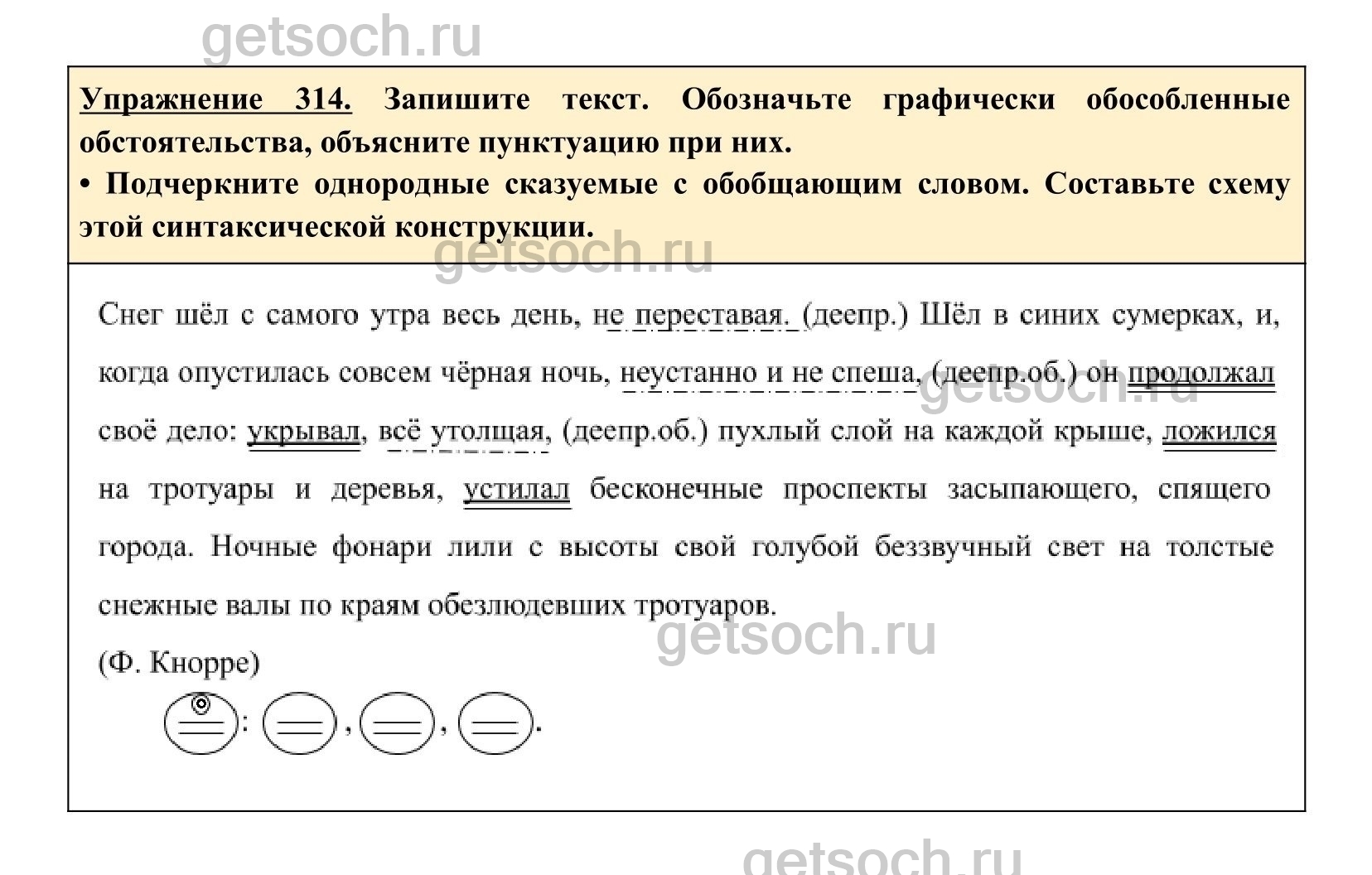Click the underlined phrase 'неустанно и не спеша'
This screenshot has width=1372, height=875.
[x=767, y=373]
